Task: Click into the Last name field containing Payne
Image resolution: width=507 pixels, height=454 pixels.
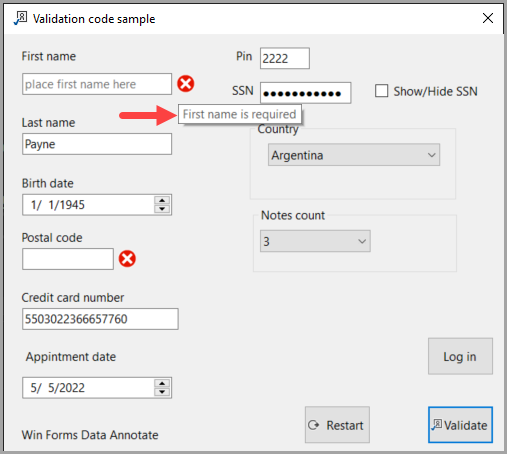Action: click(x=97, y=144)
